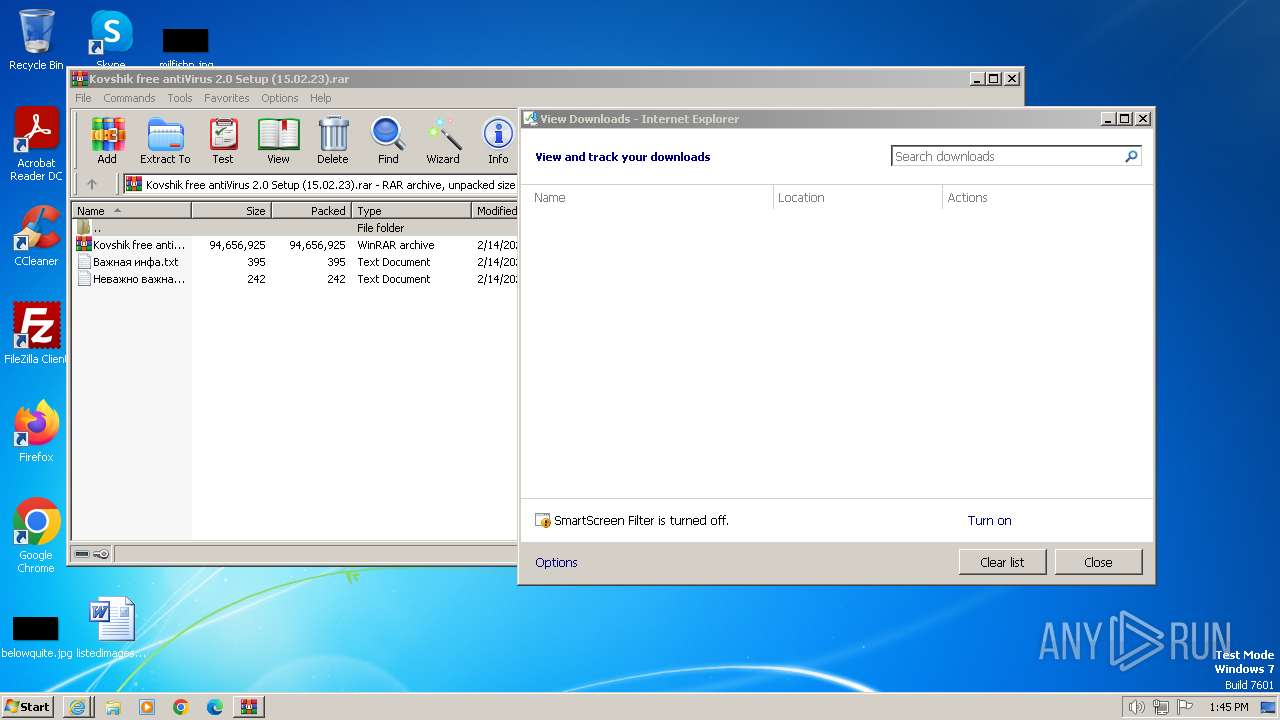This screenshot has width=1280, height=720.
Task: Select Важная инфа.txt file row
Action: (295, 262)
